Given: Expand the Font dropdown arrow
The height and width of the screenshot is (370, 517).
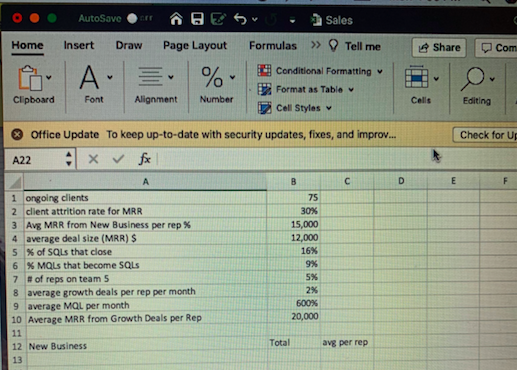Looking at the screenshot, I should (110, 78).
